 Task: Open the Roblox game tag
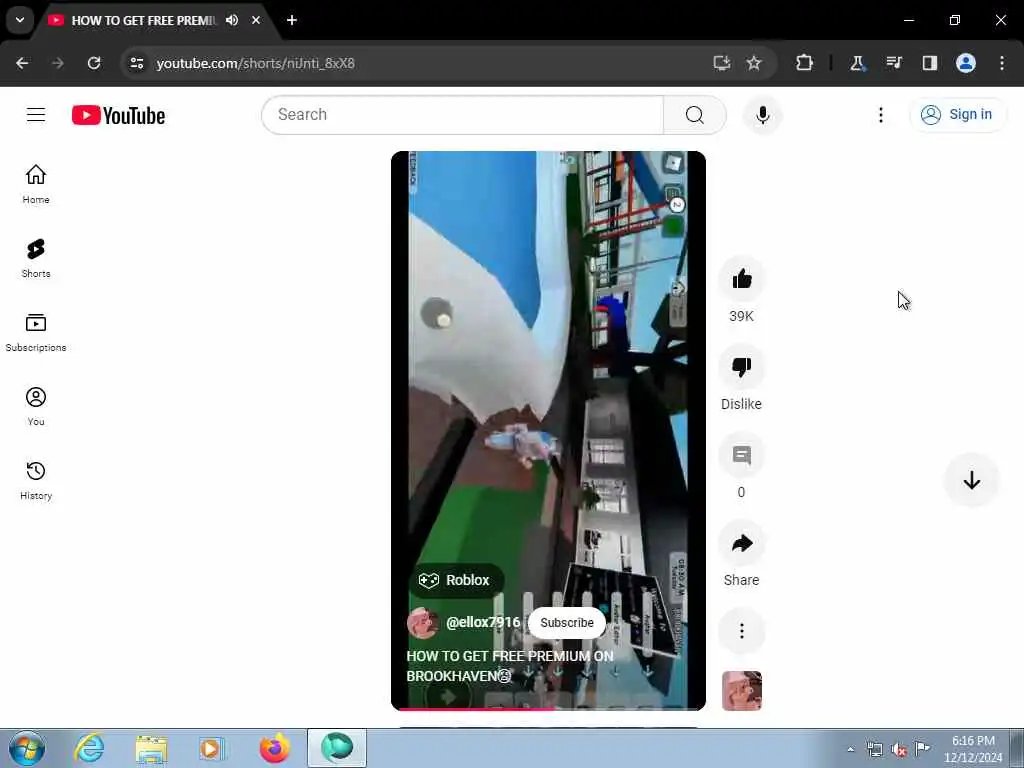coord(455,580)
